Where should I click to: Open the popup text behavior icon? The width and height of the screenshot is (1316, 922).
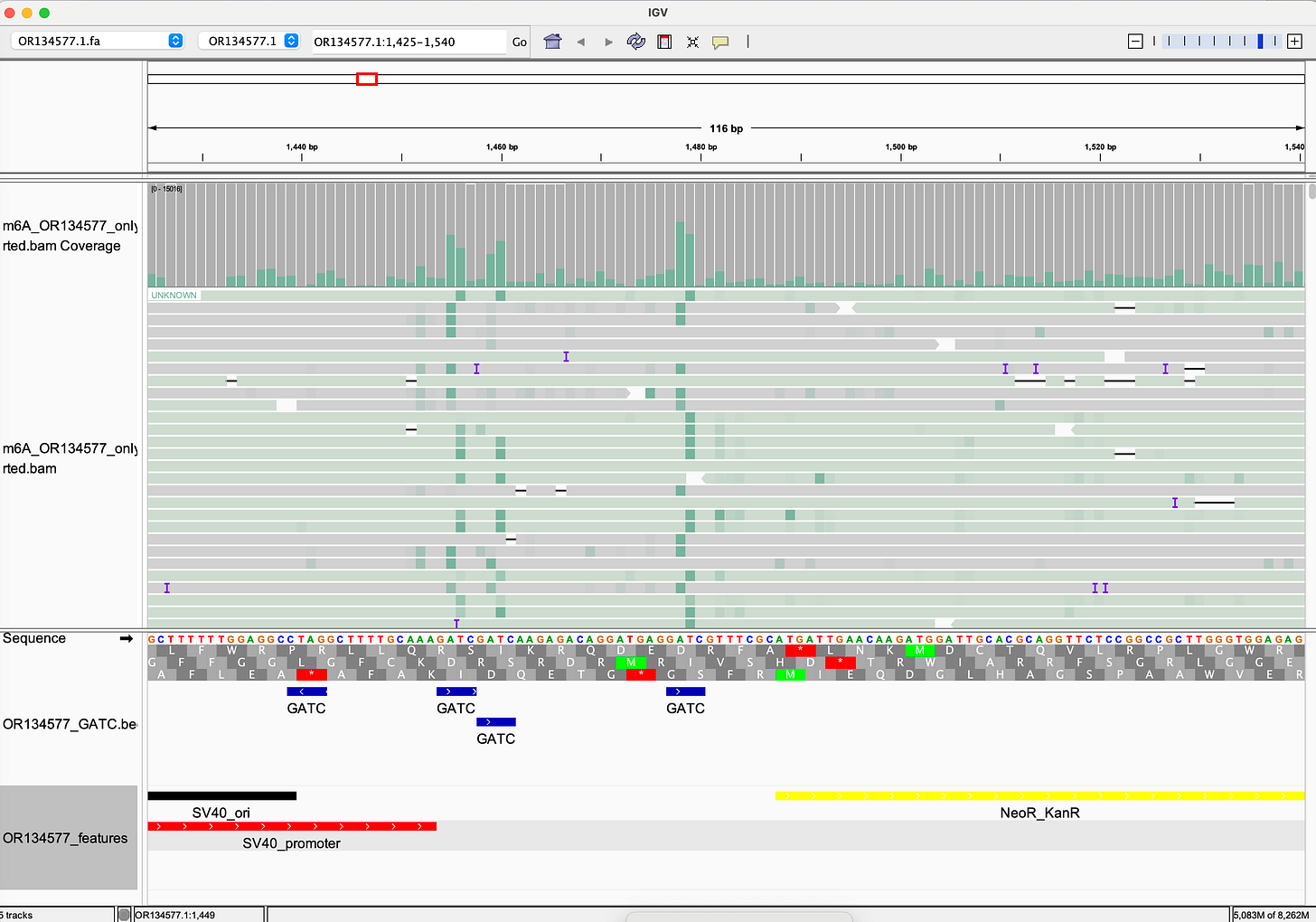[x=720, y=42]
